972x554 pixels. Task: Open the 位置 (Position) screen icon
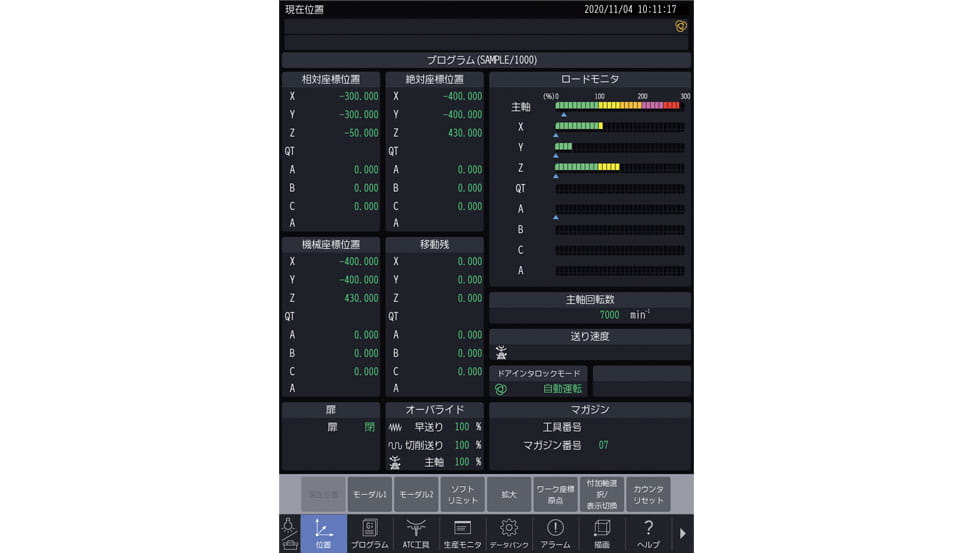click(x=323, y=533)
